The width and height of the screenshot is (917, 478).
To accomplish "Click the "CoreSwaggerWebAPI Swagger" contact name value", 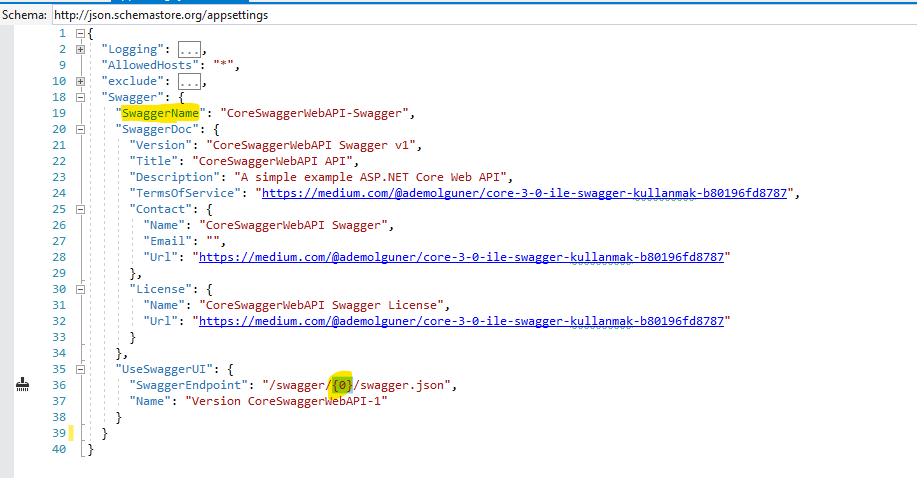I will [x=293, y=225].
